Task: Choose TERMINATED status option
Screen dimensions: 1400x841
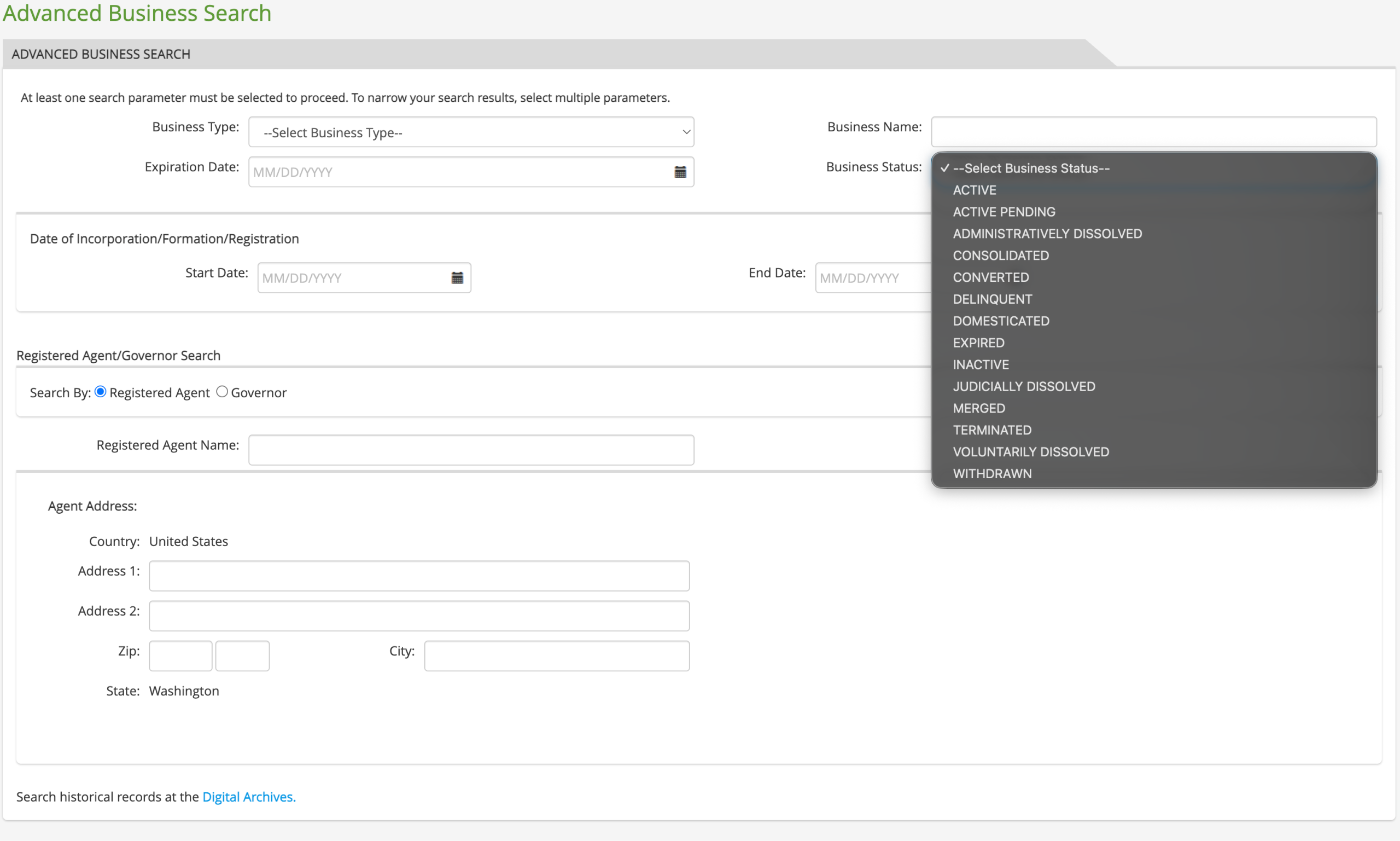Action: click(1154, 430)
